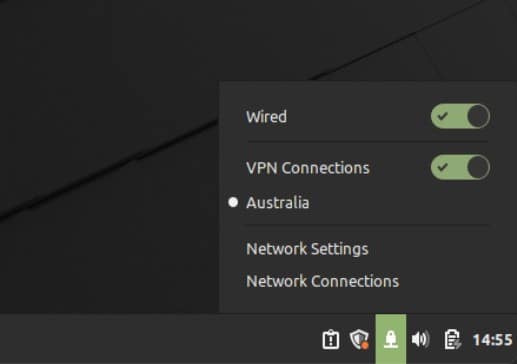Click the blank area below Network Connections
Image resolution: width=517 pixels, height=364 pixels.
coord(368,302)
